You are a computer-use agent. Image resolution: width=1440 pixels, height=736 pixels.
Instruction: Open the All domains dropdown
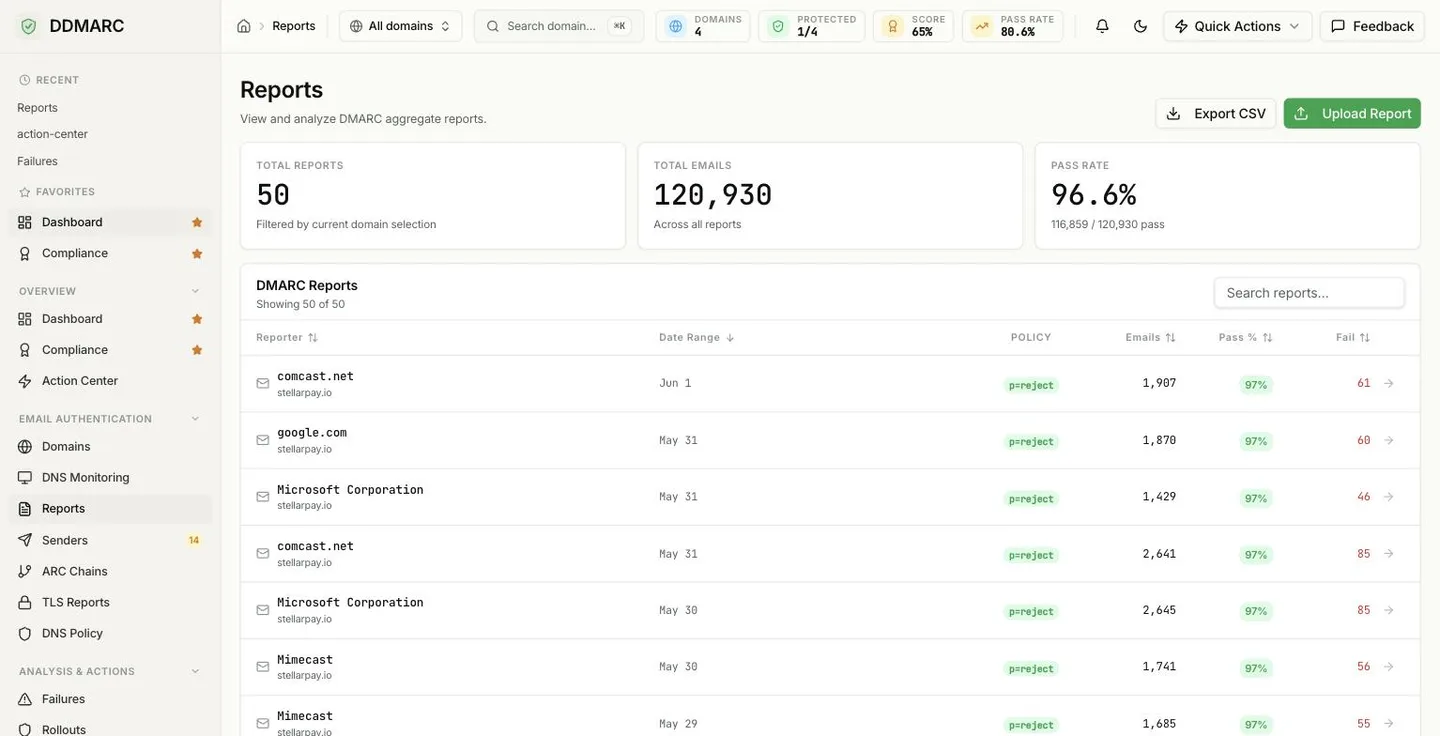(x=400, y=26)
